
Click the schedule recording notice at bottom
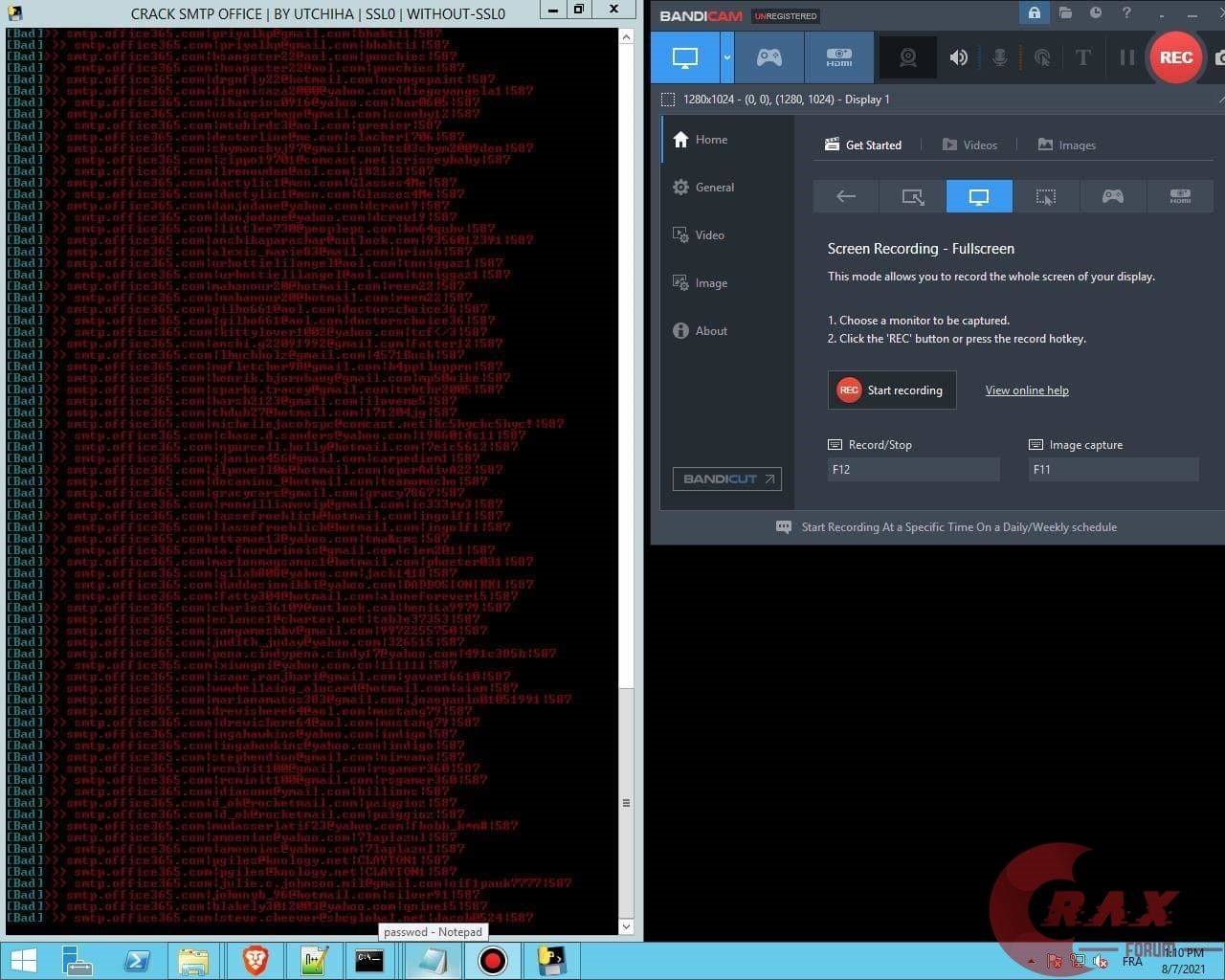947,527
